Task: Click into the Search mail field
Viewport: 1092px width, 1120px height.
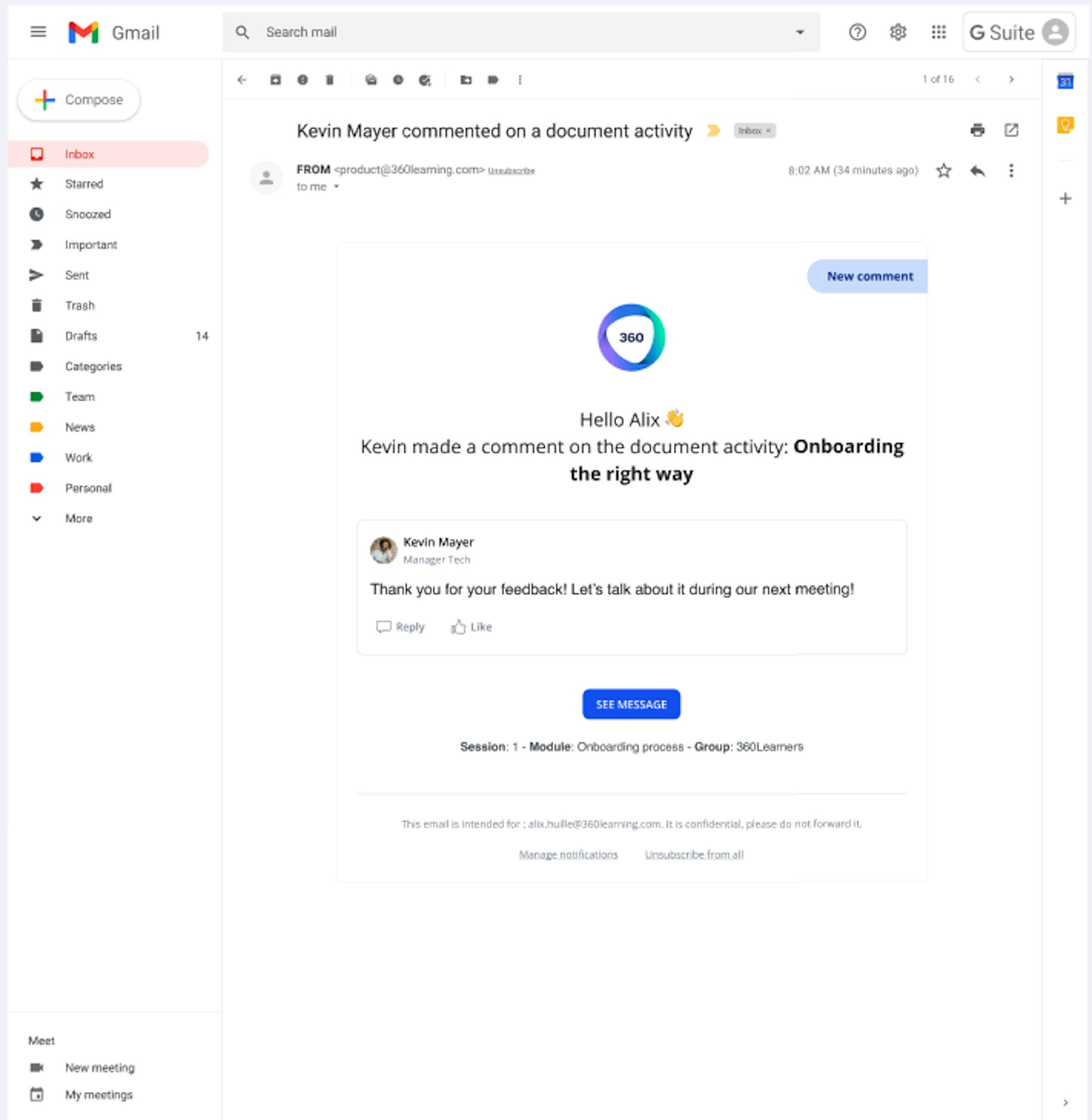Action: tap(522, 32)
